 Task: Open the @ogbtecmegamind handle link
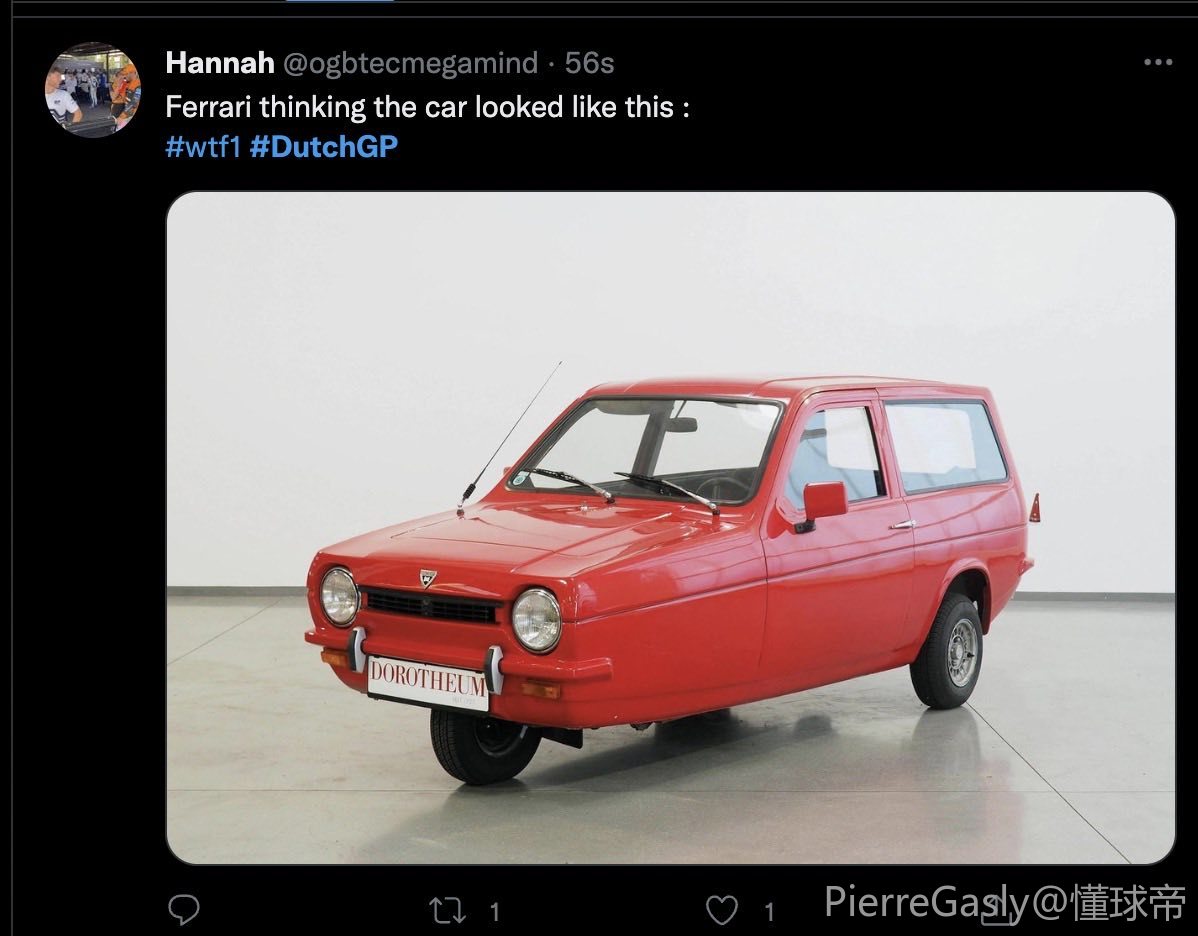pos(410,63)
